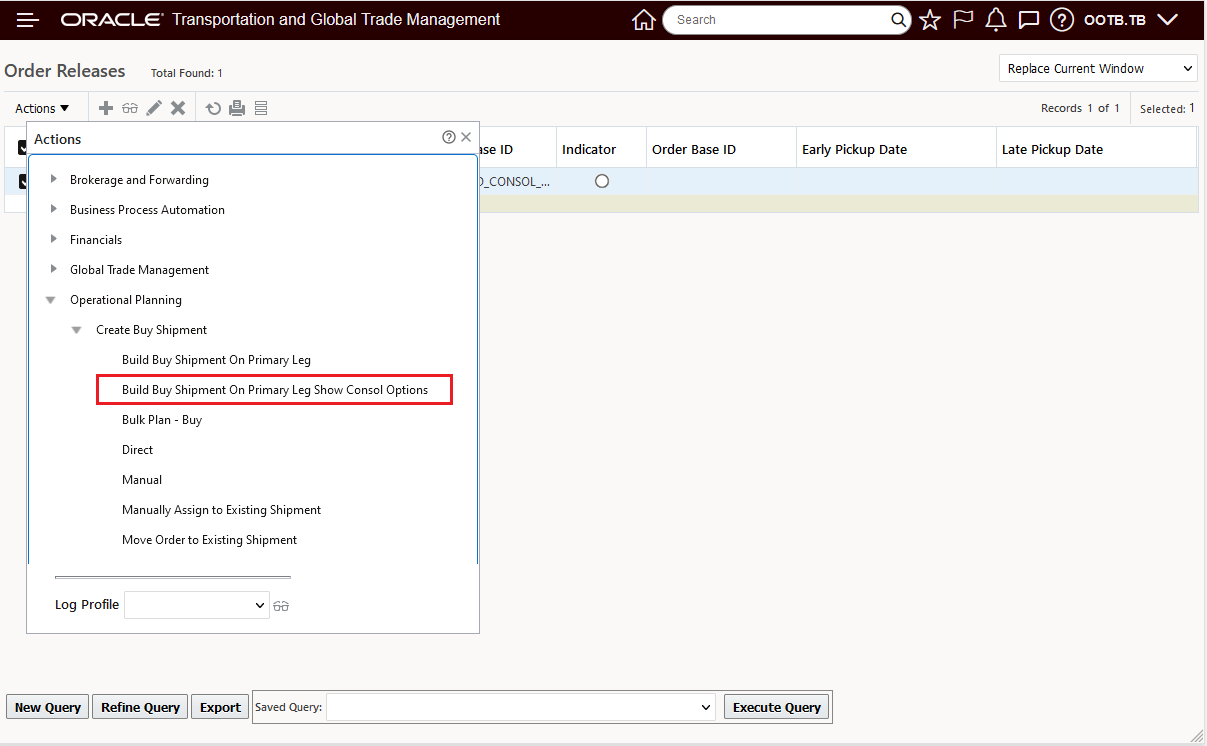1207x746 pixels.
Task: Click the Delete X icon in toolbar
Action: pos(178,108)
